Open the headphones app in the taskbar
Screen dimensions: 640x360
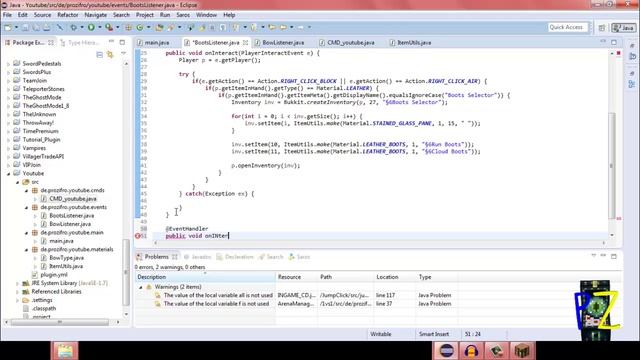coord(471,351)
